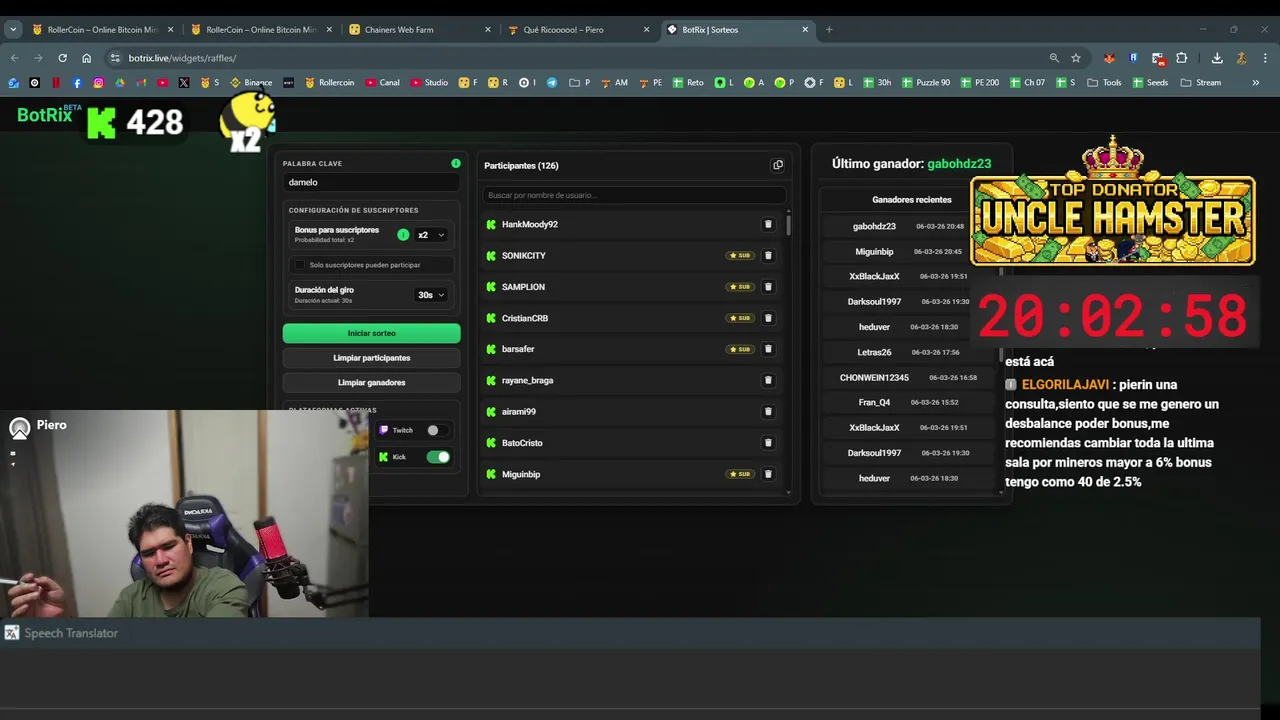Screen dimensions: 1280x720
Task: Open the MetaMask fox extension
Action: 1109,58
